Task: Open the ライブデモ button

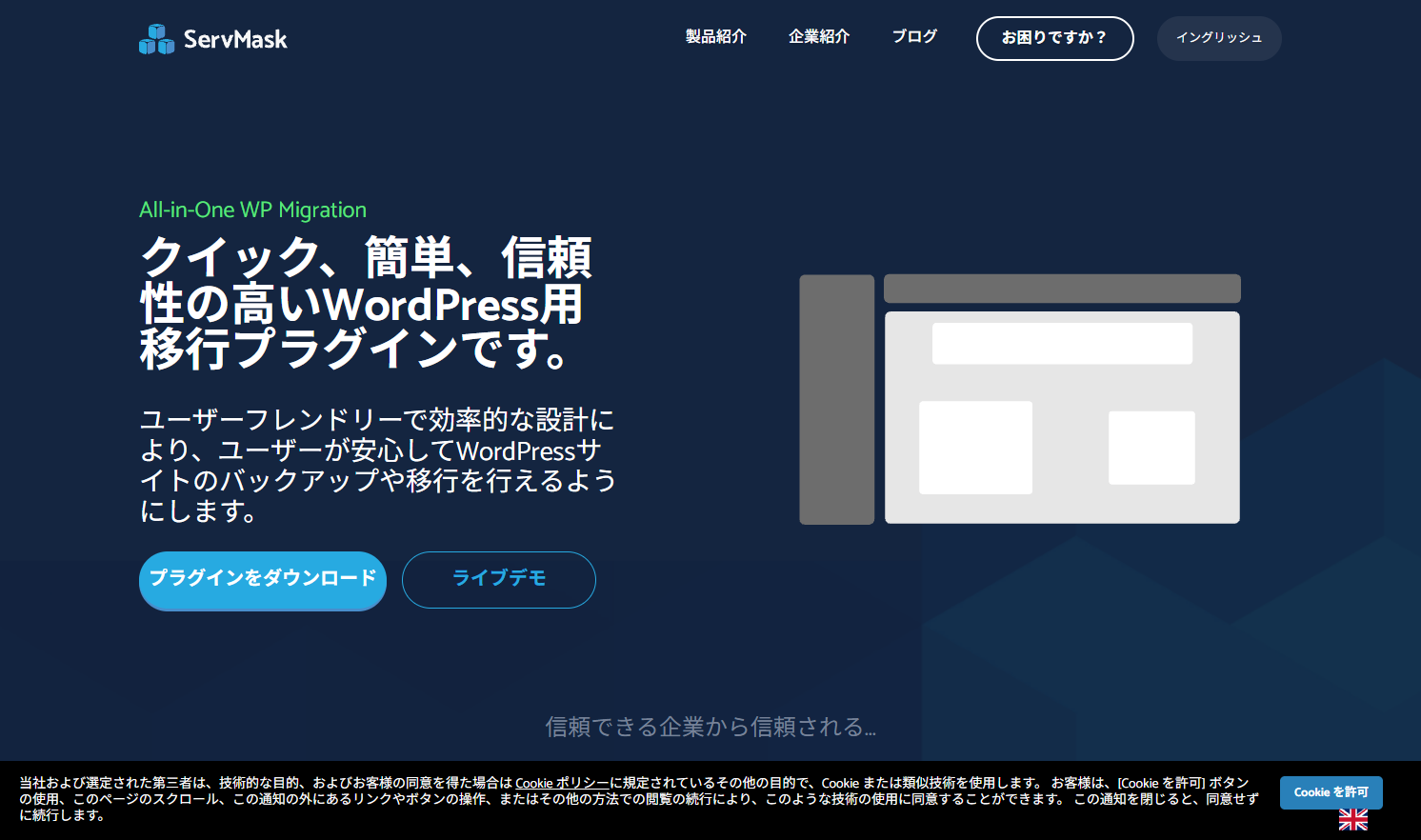Action: [x=499, y=579]
